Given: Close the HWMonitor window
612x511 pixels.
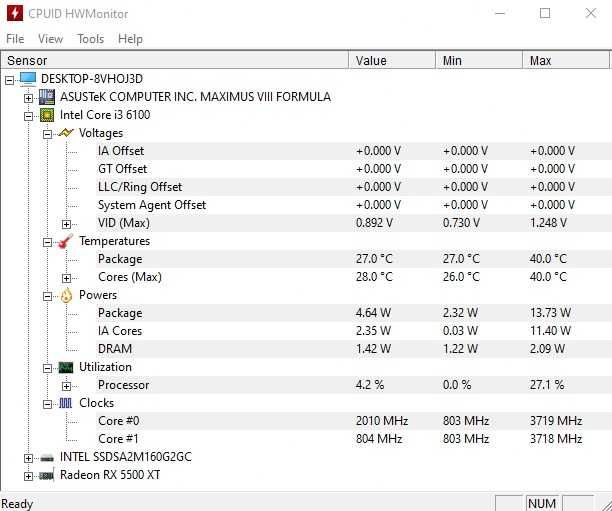Looking at the screenshot, I should click(591, 13).
